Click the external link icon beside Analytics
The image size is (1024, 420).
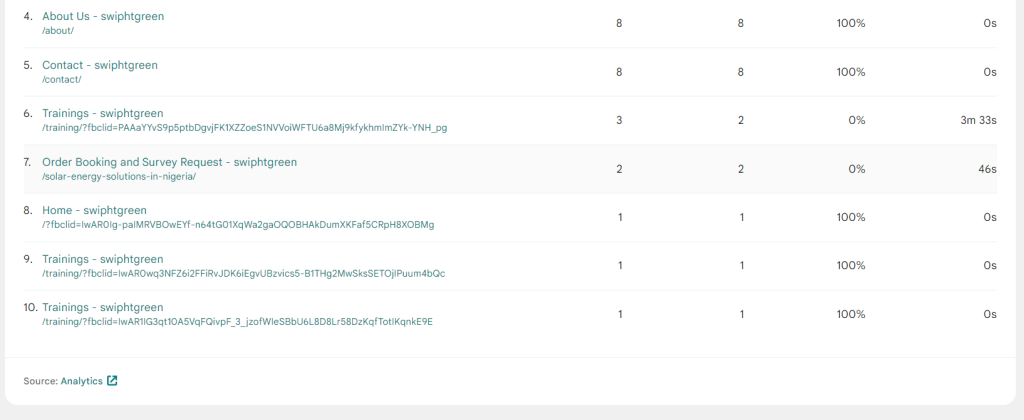coord(112,381)
